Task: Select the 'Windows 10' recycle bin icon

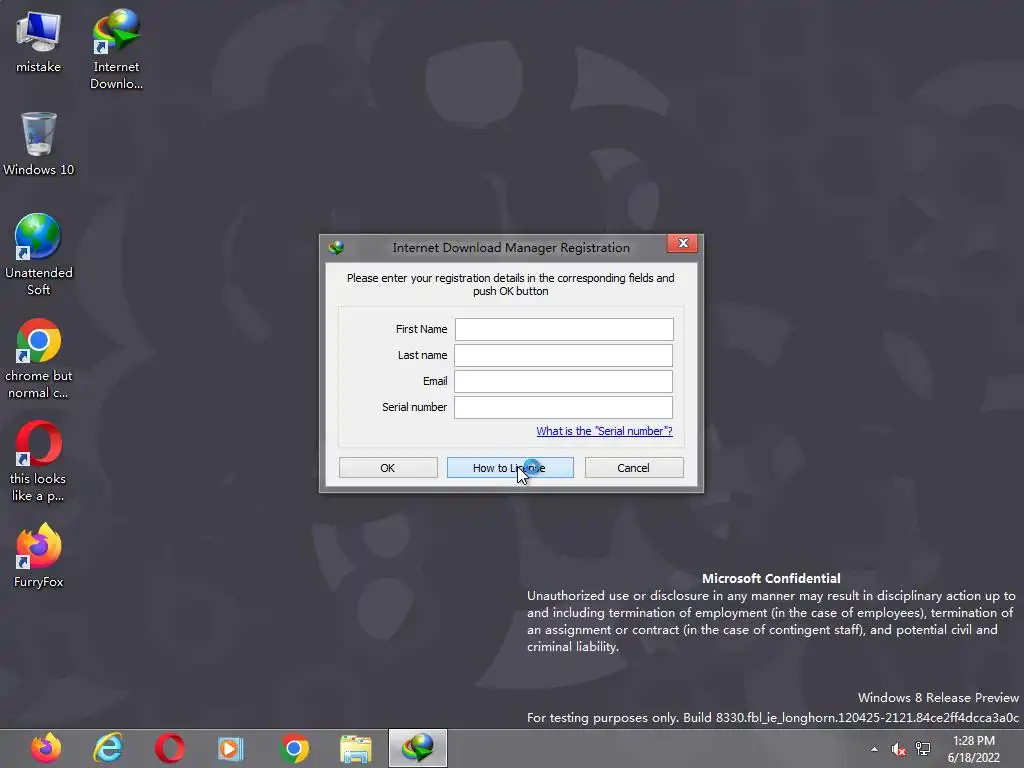Action: pyautogui.click(x=39, y=144)
